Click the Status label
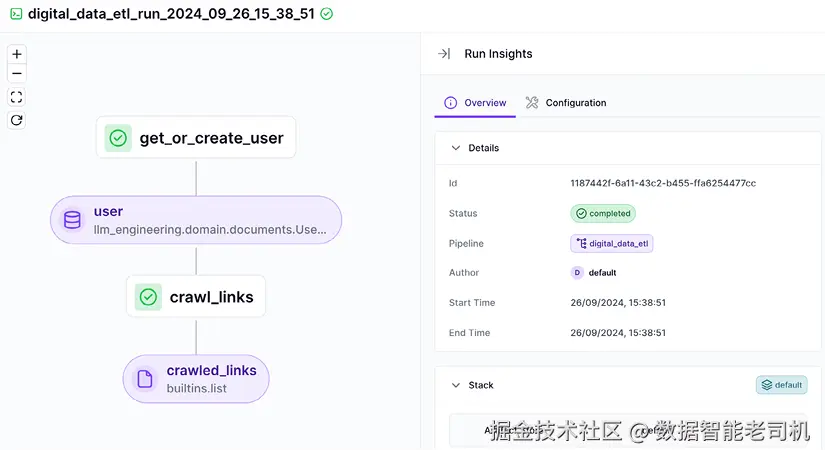 tap(463, 213)
